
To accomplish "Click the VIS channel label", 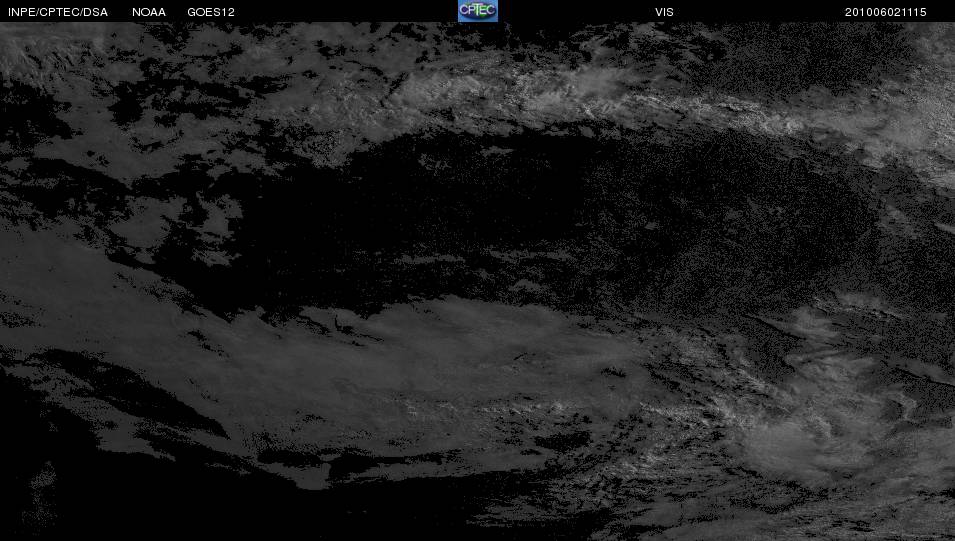I will click(x=664, y=12).
